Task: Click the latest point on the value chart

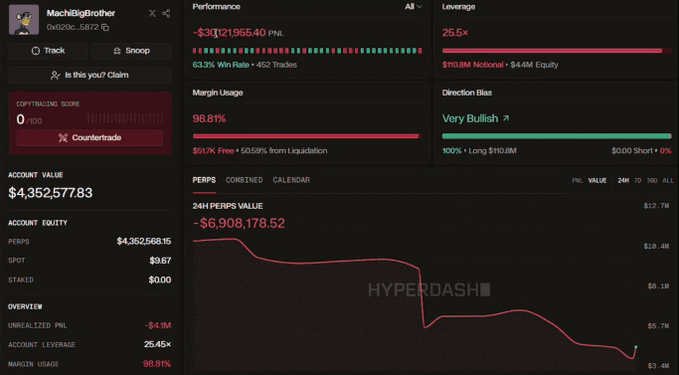Action: 636,347
